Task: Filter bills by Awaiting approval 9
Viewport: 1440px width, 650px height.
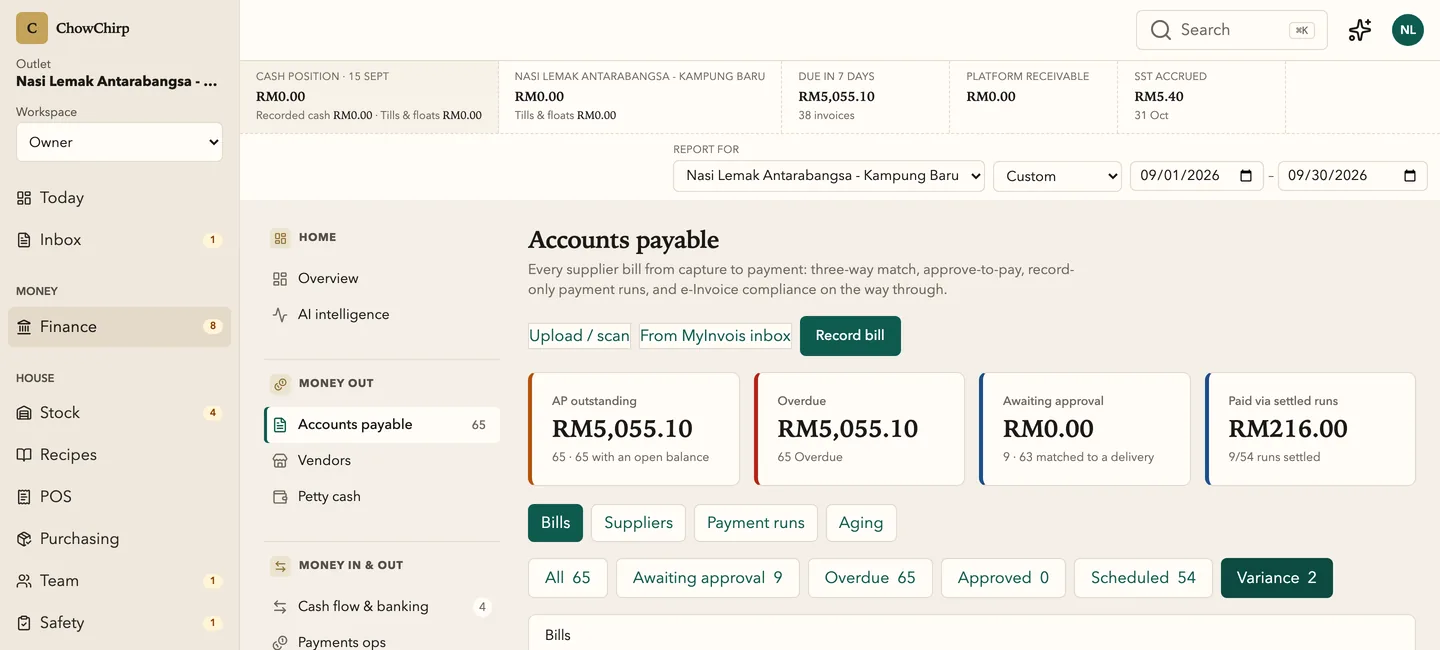Action: click(x=708, y=578)
